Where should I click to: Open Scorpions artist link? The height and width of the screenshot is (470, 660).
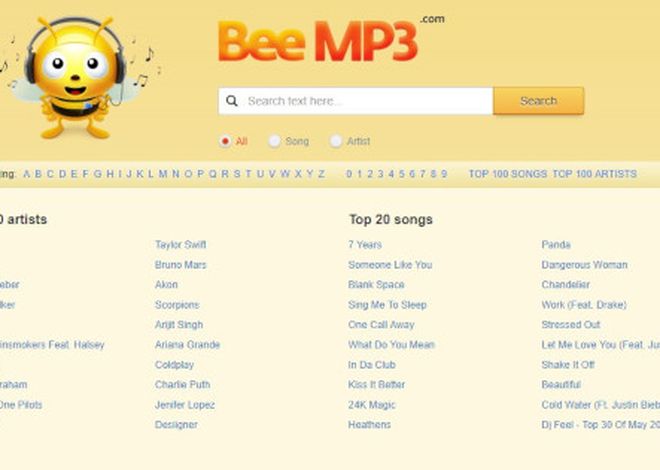click(177, 305)
